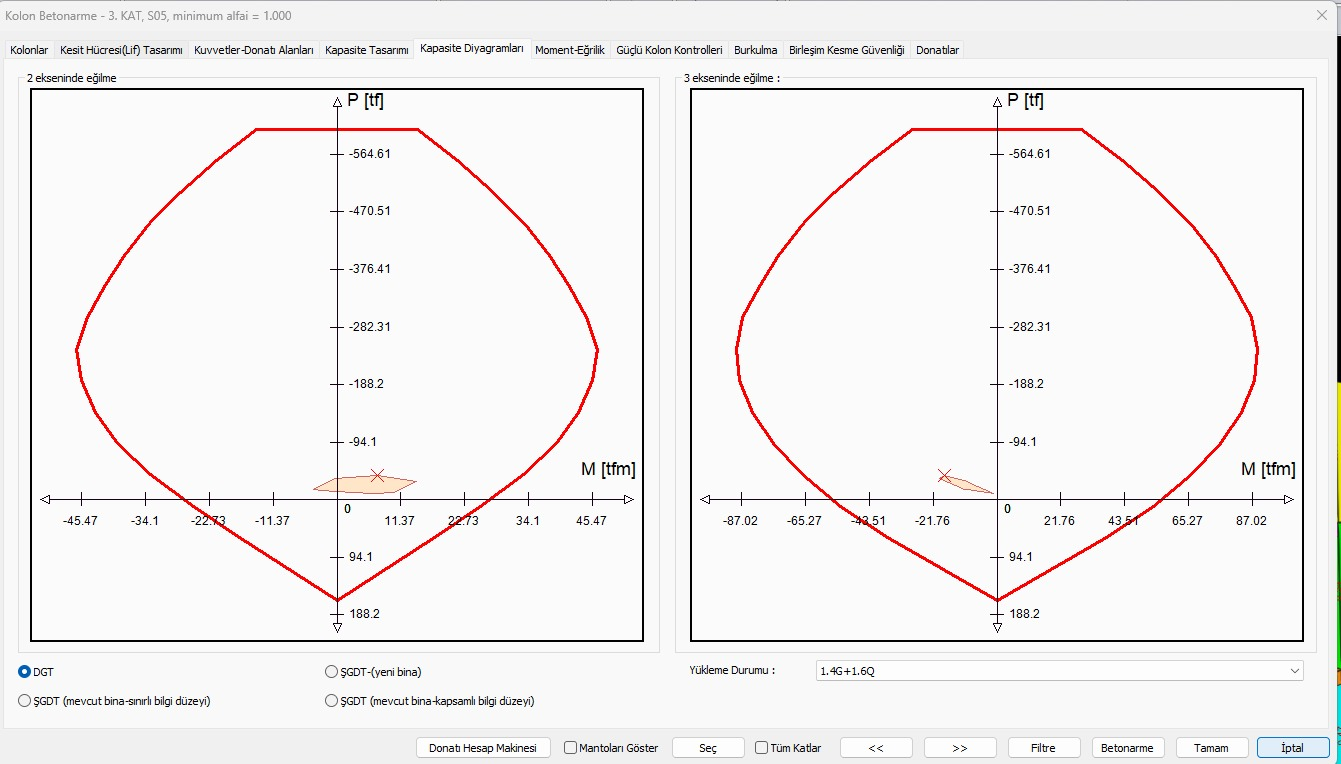The image size is (1341, 764).
Task: Go to previous column with << button
Action: [x=876, y=748]
